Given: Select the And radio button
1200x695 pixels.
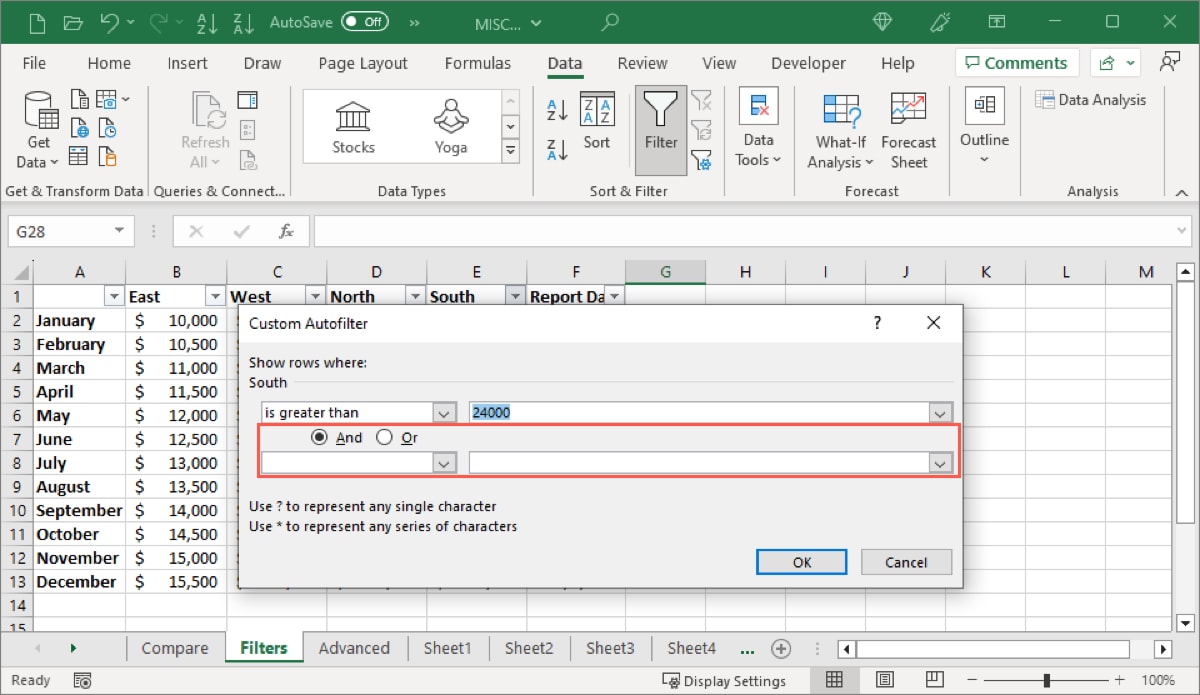Looking at the screenshot, I should click(320, 437).
